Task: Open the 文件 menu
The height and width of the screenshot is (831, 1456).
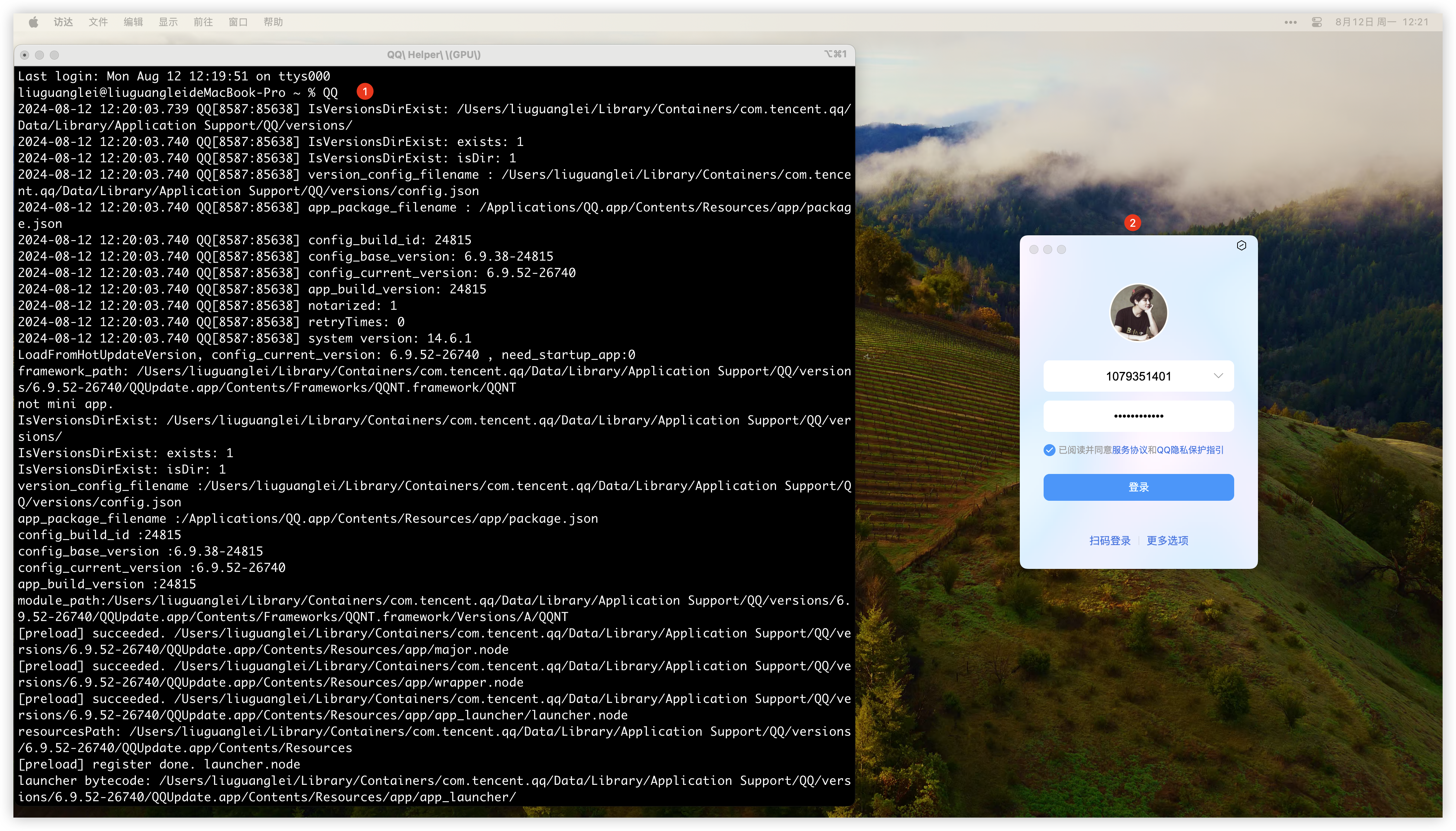Action: click(x=98, y=22)
